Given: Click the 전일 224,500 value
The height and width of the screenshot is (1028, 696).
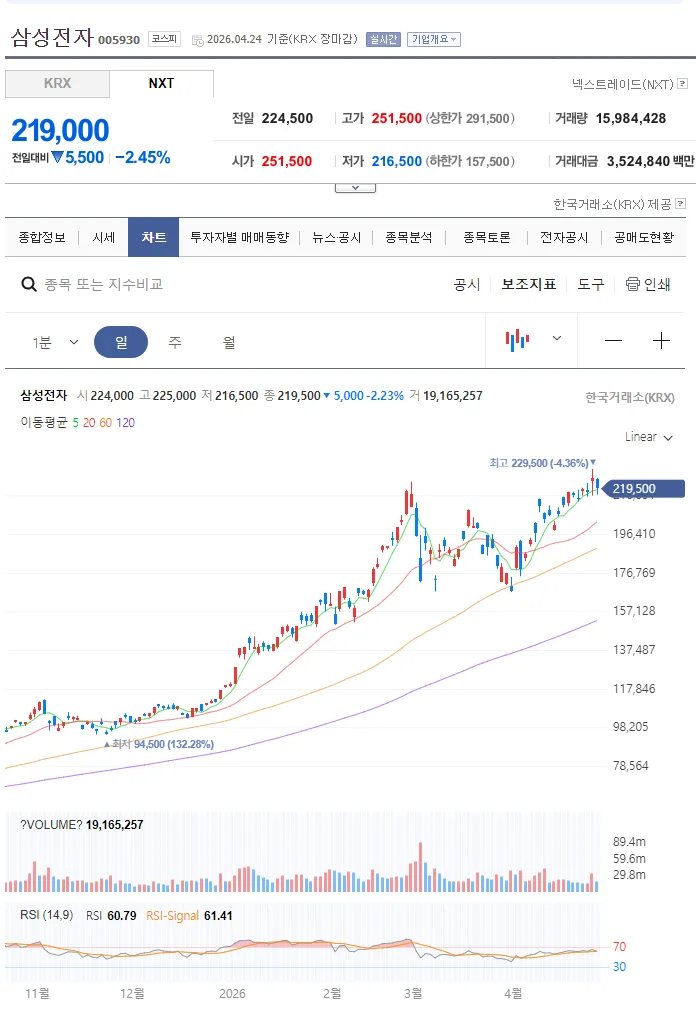Looking at the screenshot, I should [287, 119].
